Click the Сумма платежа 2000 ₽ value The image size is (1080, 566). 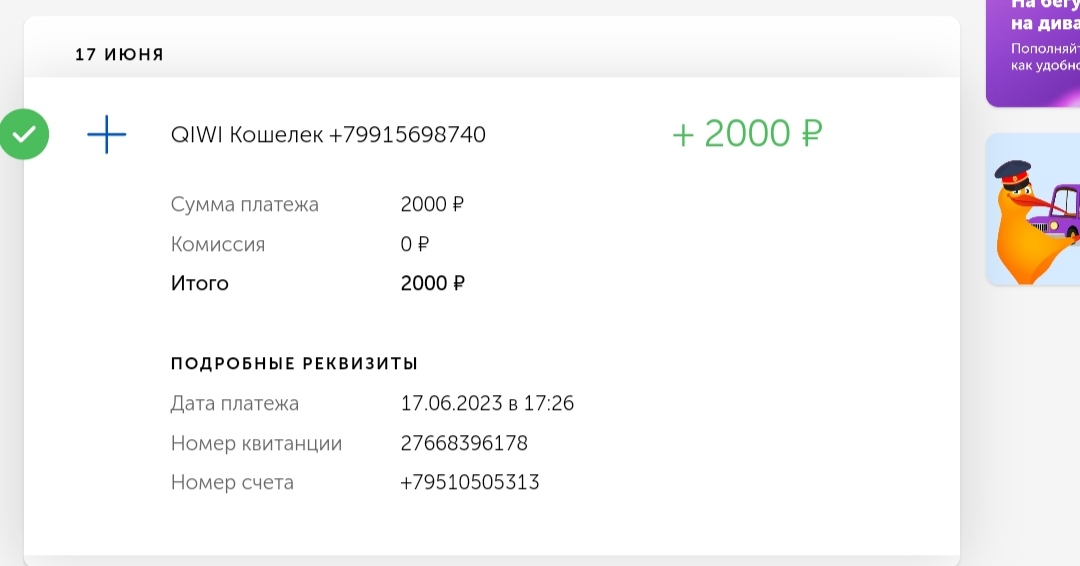pyautogui.click(x=432, y=205)
